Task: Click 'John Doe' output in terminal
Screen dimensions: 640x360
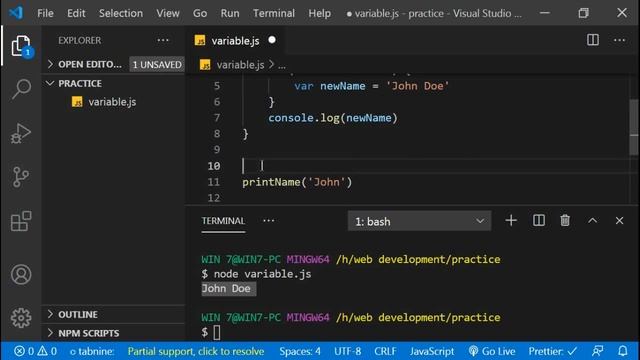Action: pos(226,289)
